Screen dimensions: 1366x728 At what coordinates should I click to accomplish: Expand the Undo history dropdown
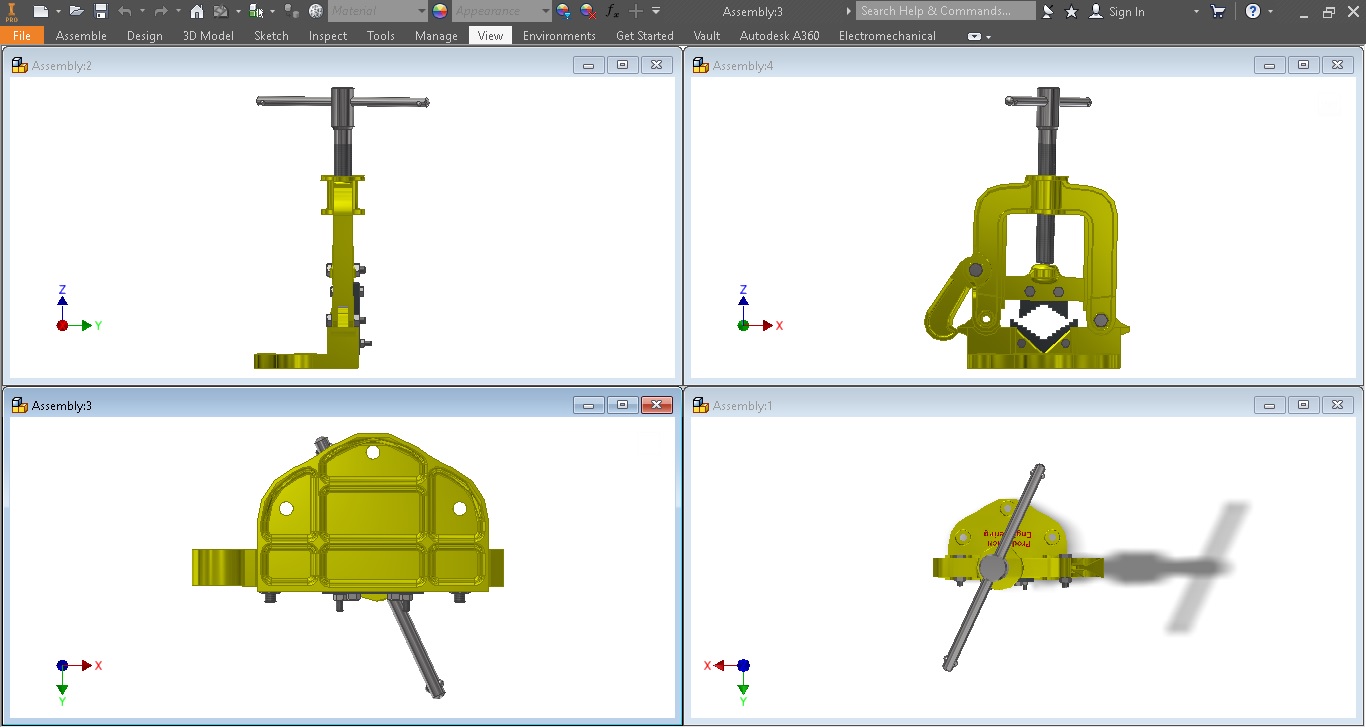pos(142,11)
